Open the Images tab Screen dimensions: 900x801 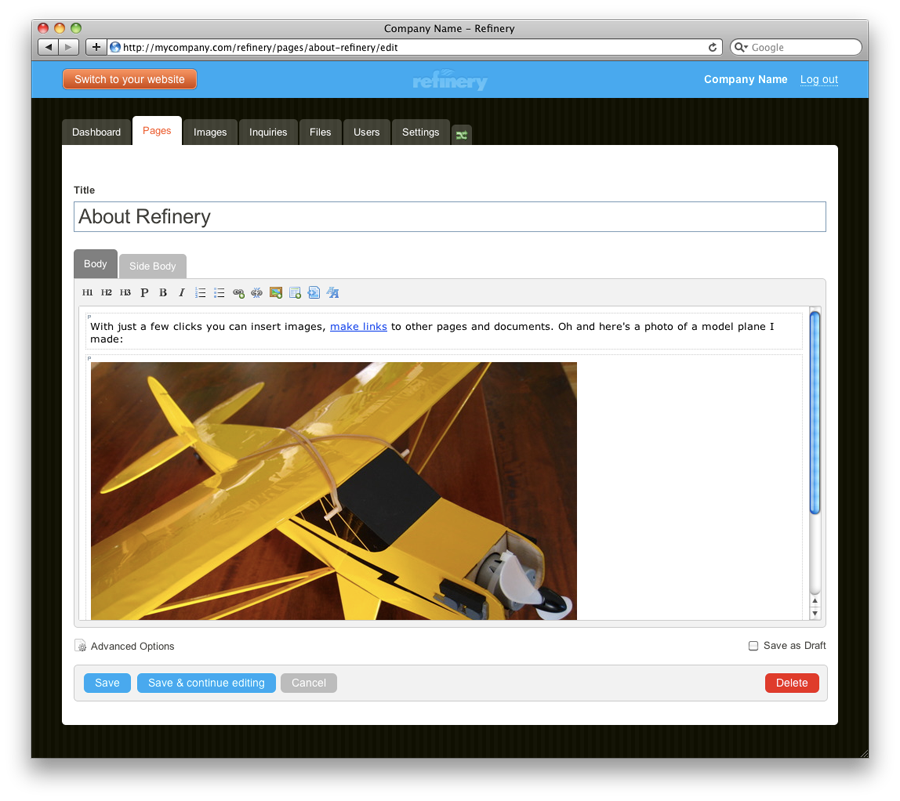(x=210, y=132)
